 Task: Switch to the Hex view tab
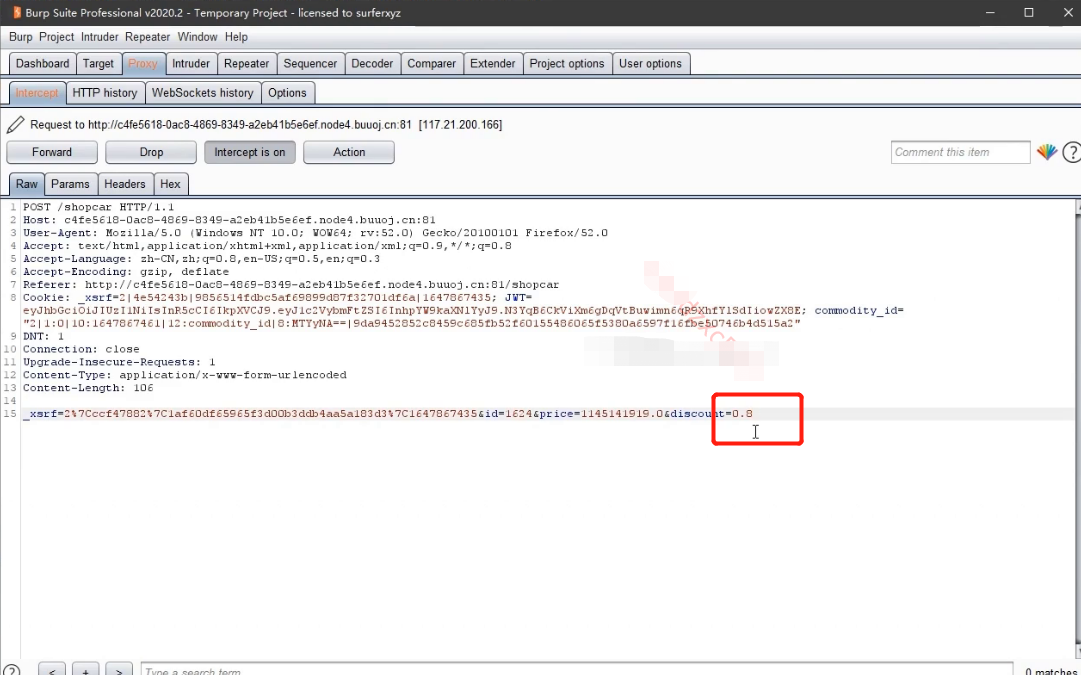[x=170, y=184]
